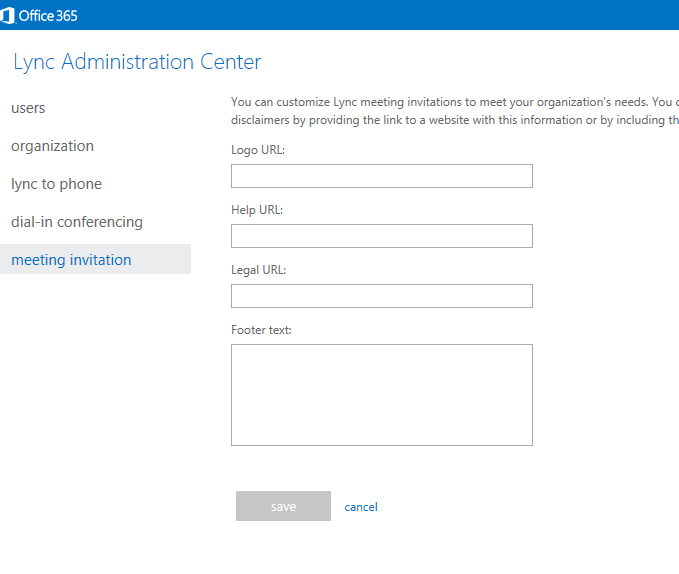Select the meeting invitation sidebar item

(71, 260)
